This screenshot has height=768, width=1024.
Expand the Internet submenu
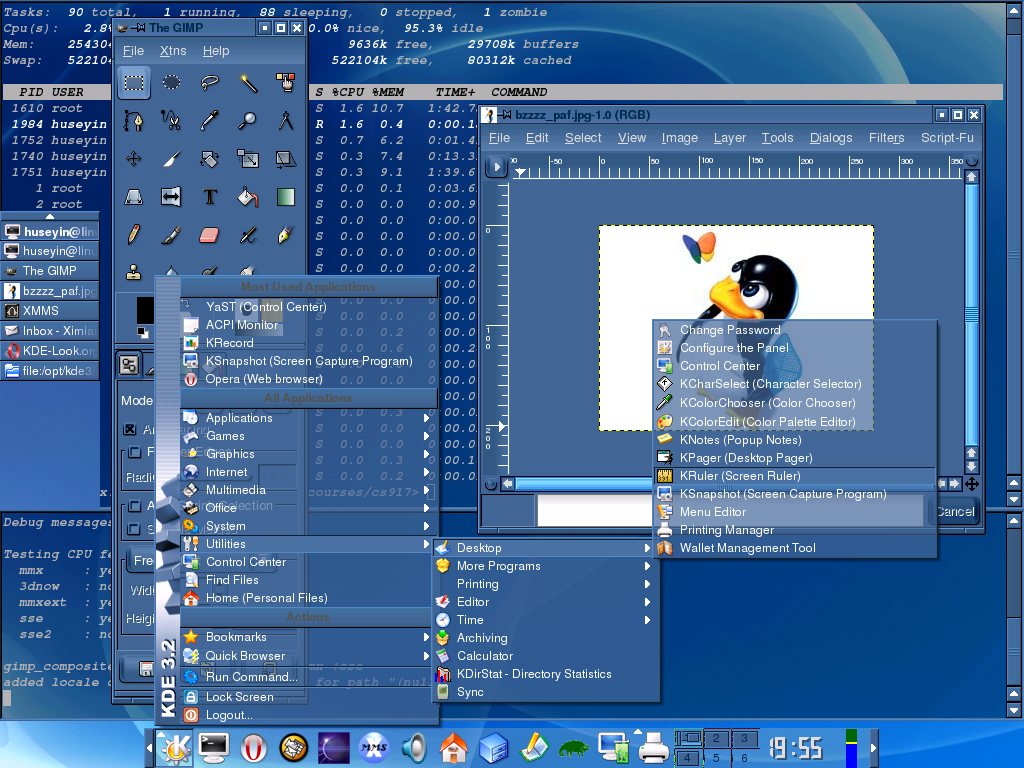(x=307, y=472)
